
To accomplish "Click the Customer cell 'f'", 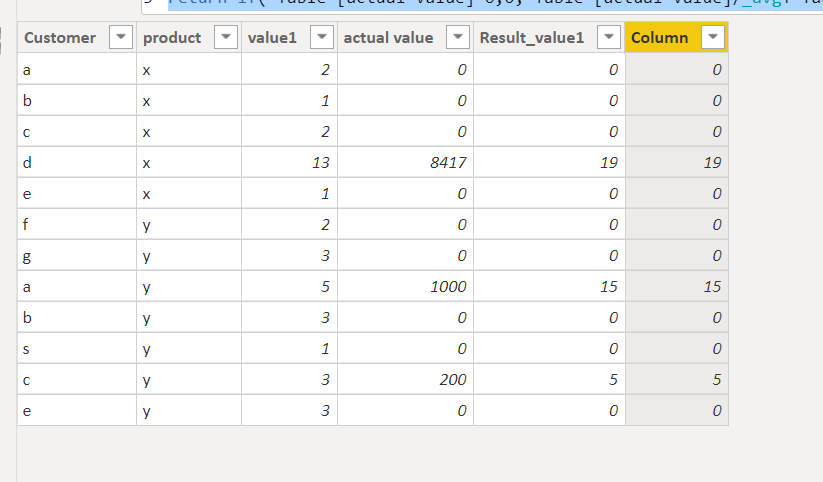I will tap(77, 225).
